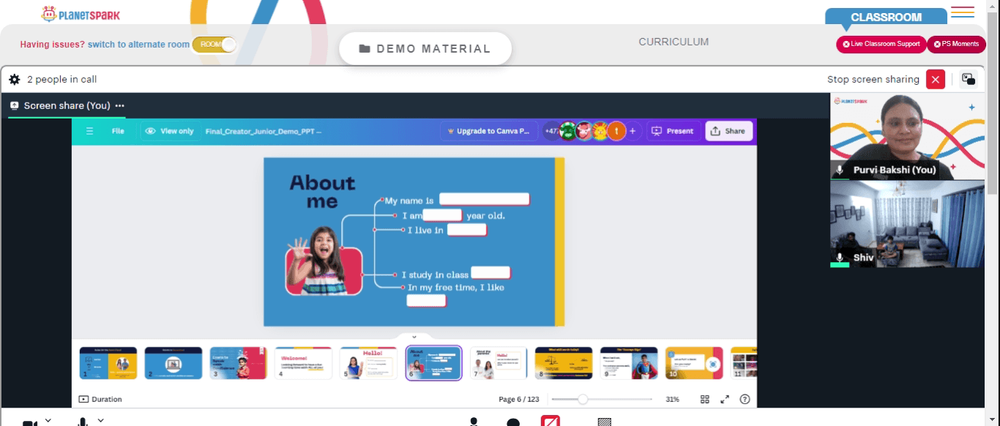Image resolution: width=1000 pixels, height=426 pixels.
Task: Expand the microphone options chevron
Action: point(100,420)
